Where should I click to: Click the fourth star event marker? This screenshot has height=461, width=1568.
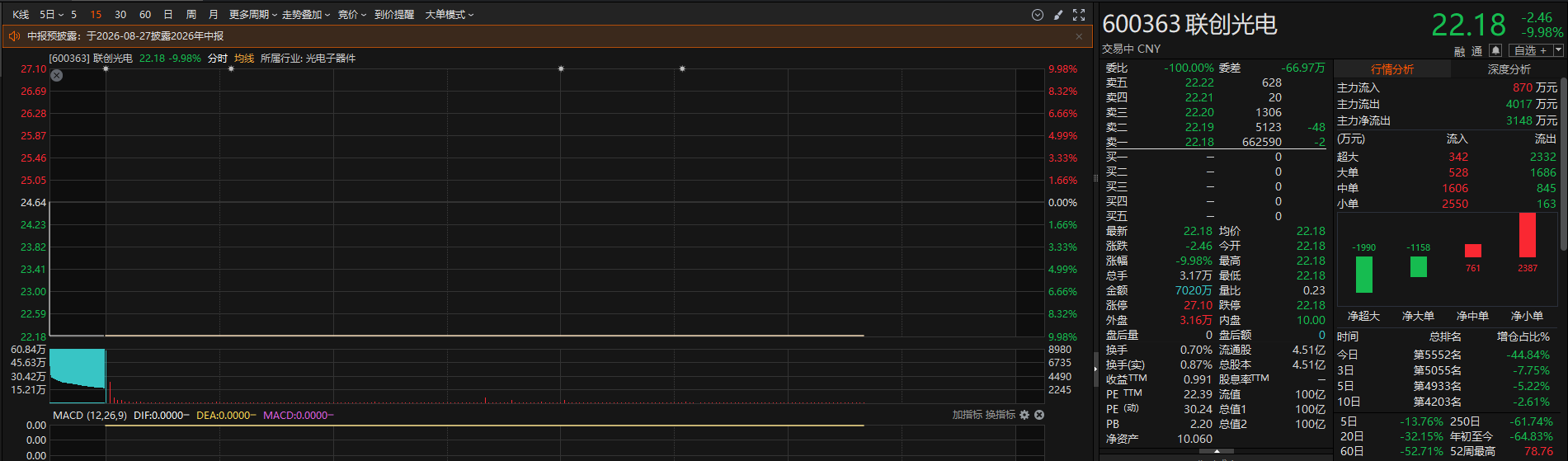click(x=682, y=68)
